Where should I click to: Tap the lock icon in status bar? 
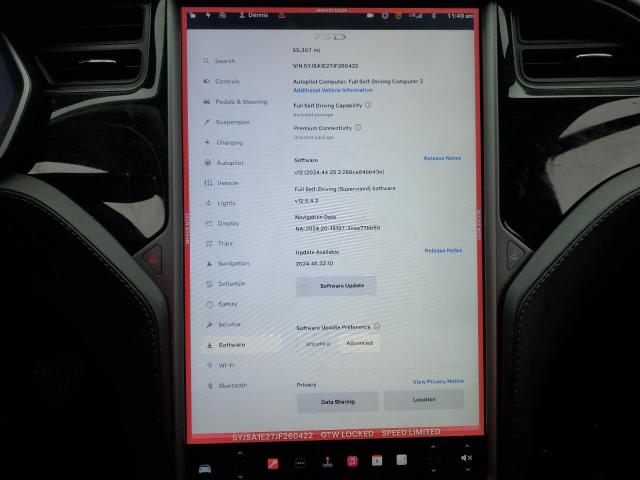[x=193, y=15]
